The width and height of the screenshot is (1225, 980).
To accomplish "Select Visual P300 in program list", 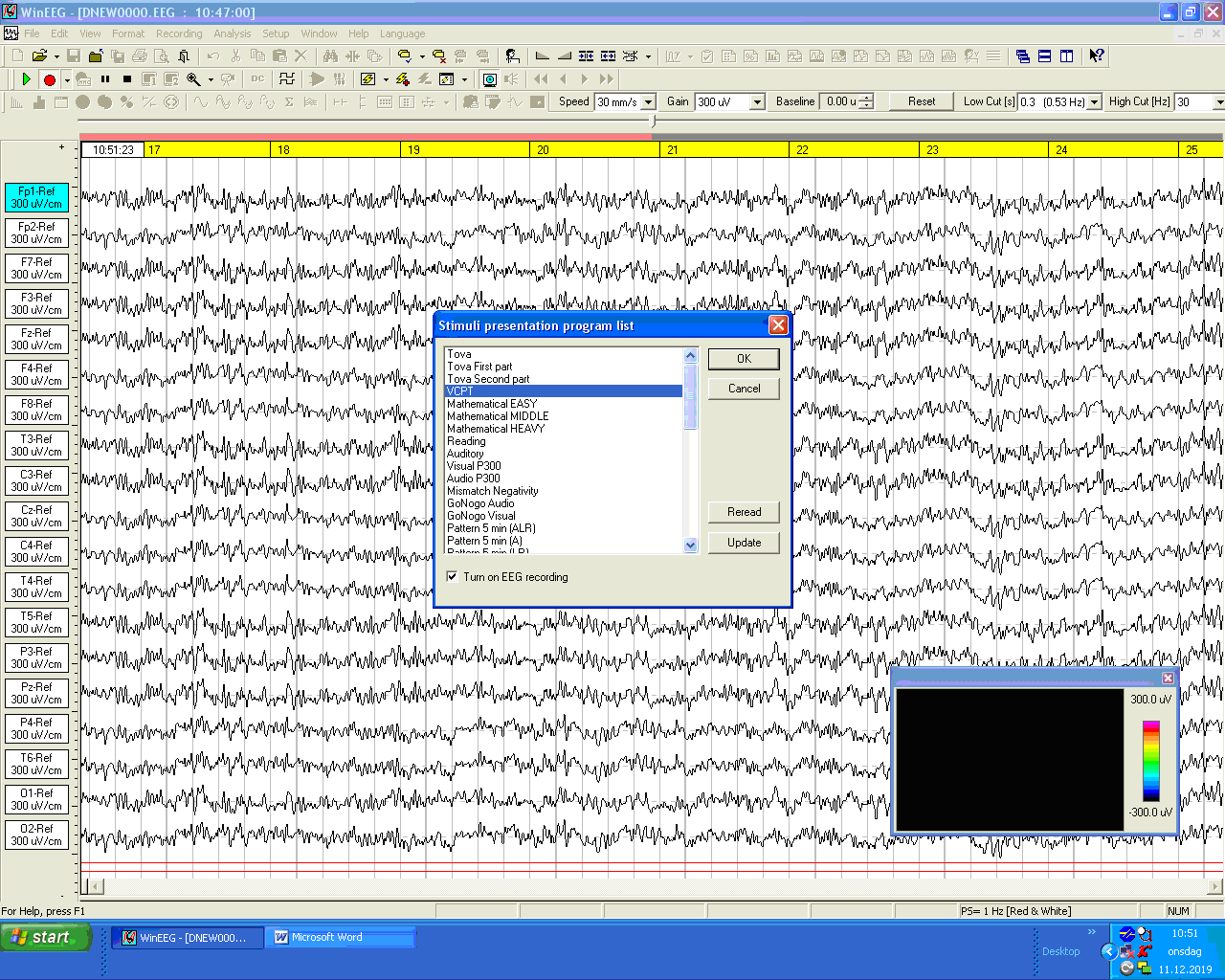I will pos(474,466).
